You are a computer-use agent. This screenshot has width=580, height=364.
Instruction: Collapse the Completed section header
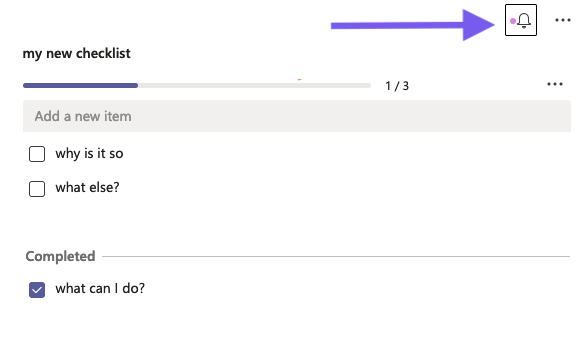pyautogui.click(x=60, y=256)
